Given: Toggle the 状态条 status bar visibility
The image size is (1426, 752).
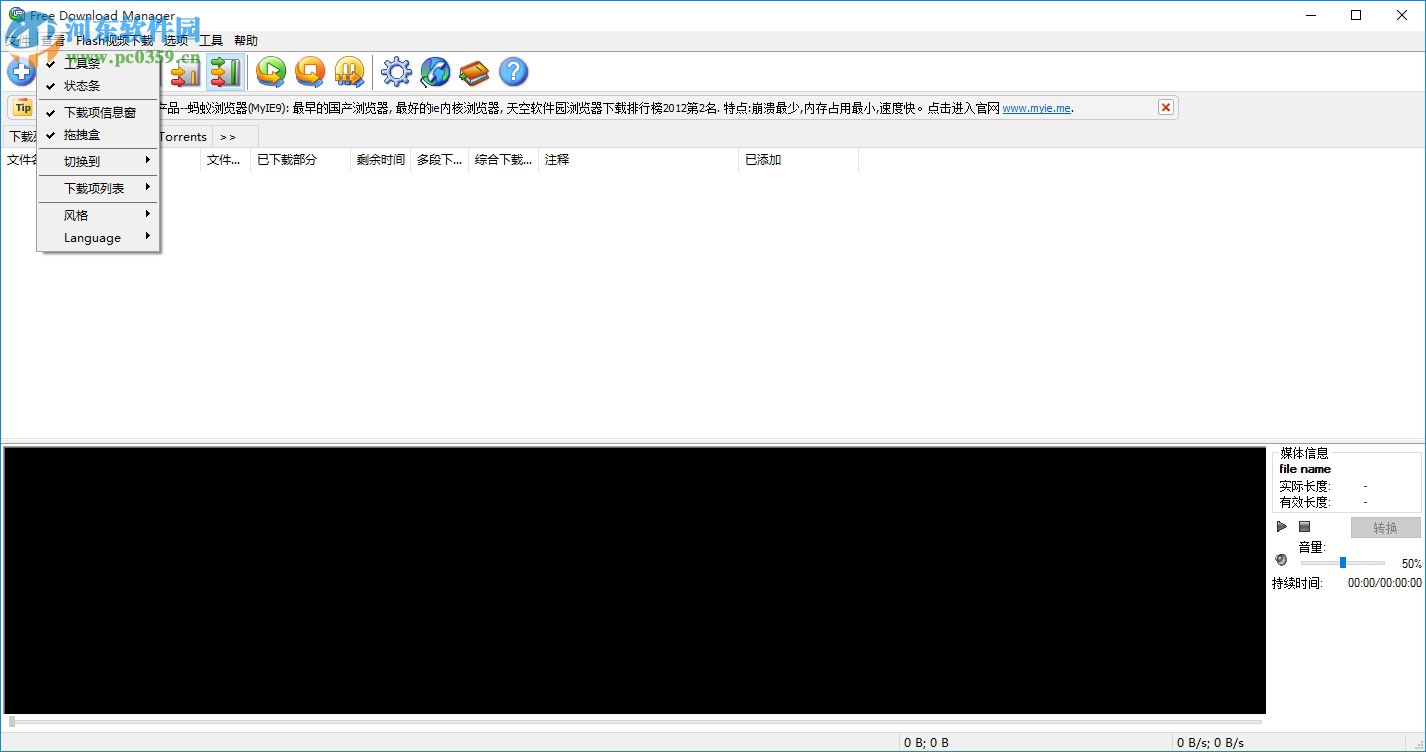Looking at the screenshot, I should pyautogui.click(x=84, y=85).
